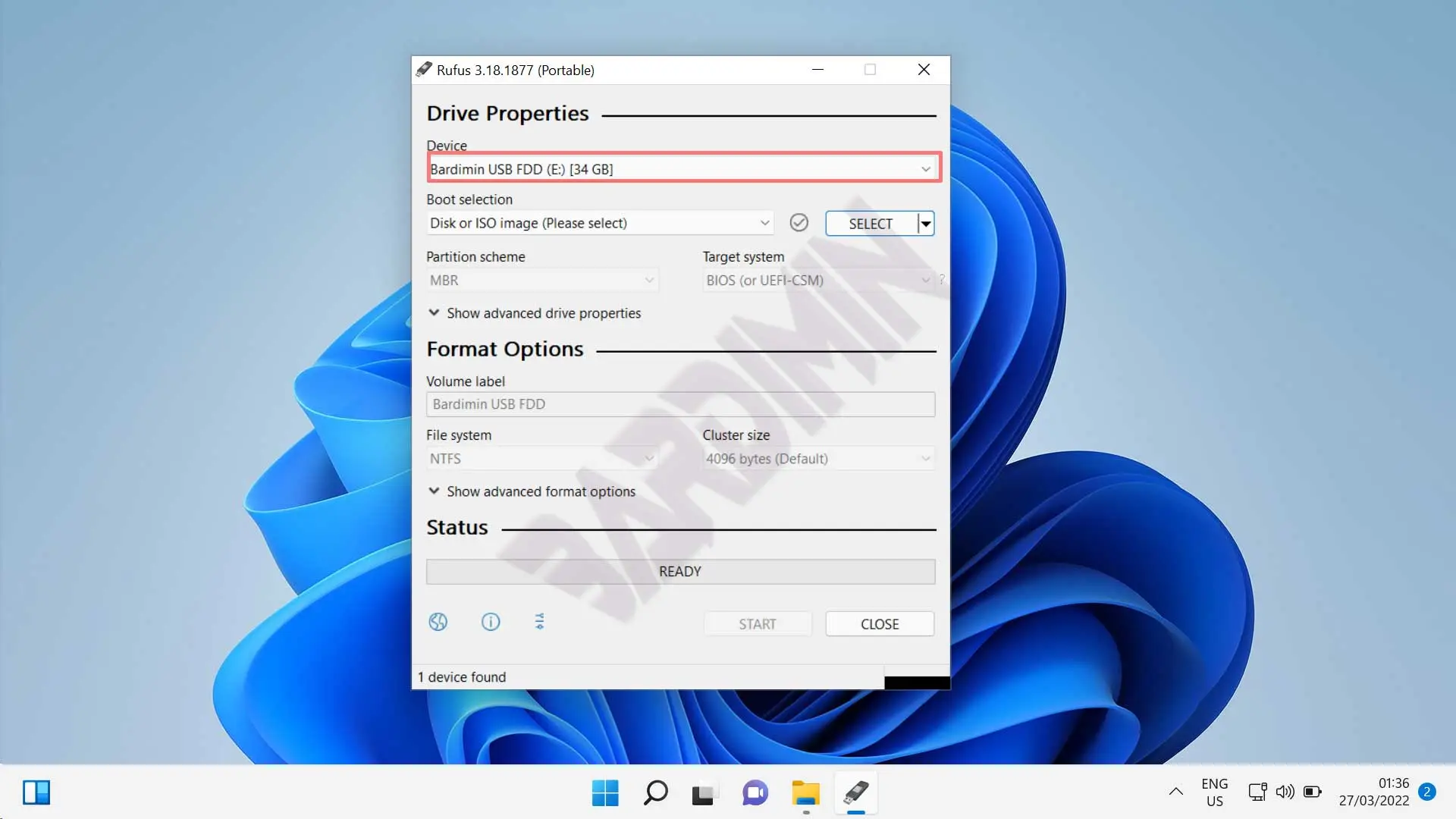Open the Widgets panel icon
Viewport: 1456px width, 819px height.
[36, 792]
